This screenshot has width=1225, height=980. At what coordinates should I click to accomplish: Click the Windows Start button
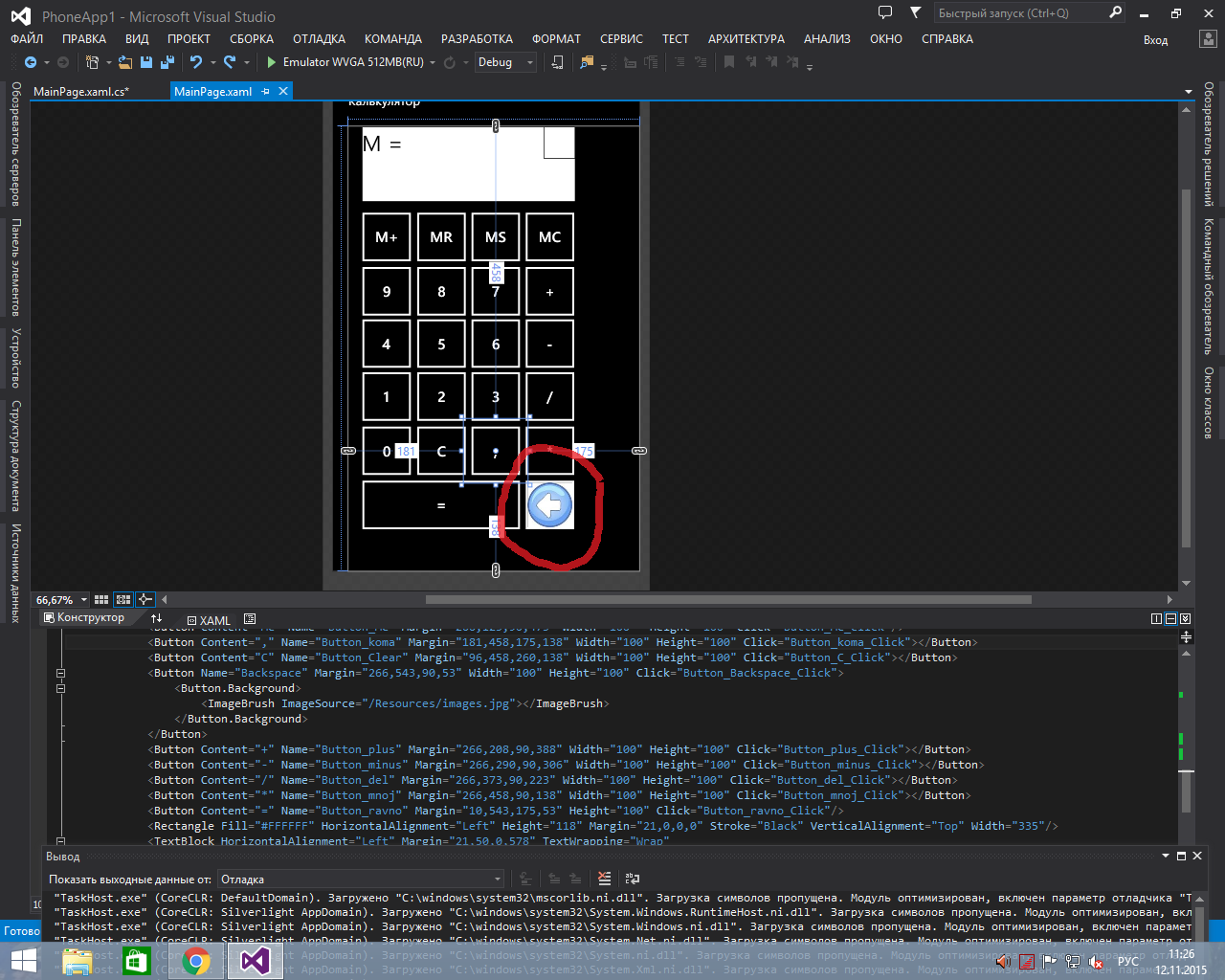tap(23, 961)
